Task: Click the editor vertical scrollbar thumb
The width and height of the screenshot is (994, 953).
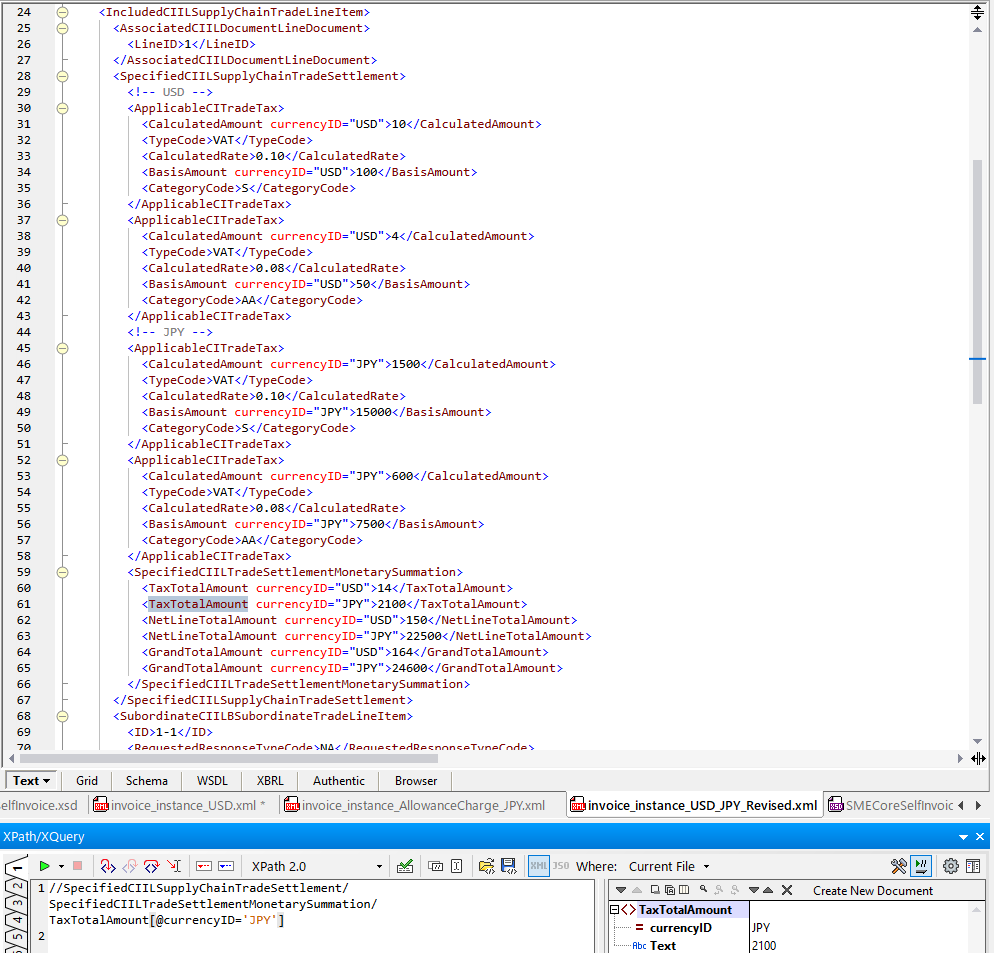Action: pos(978,282)
